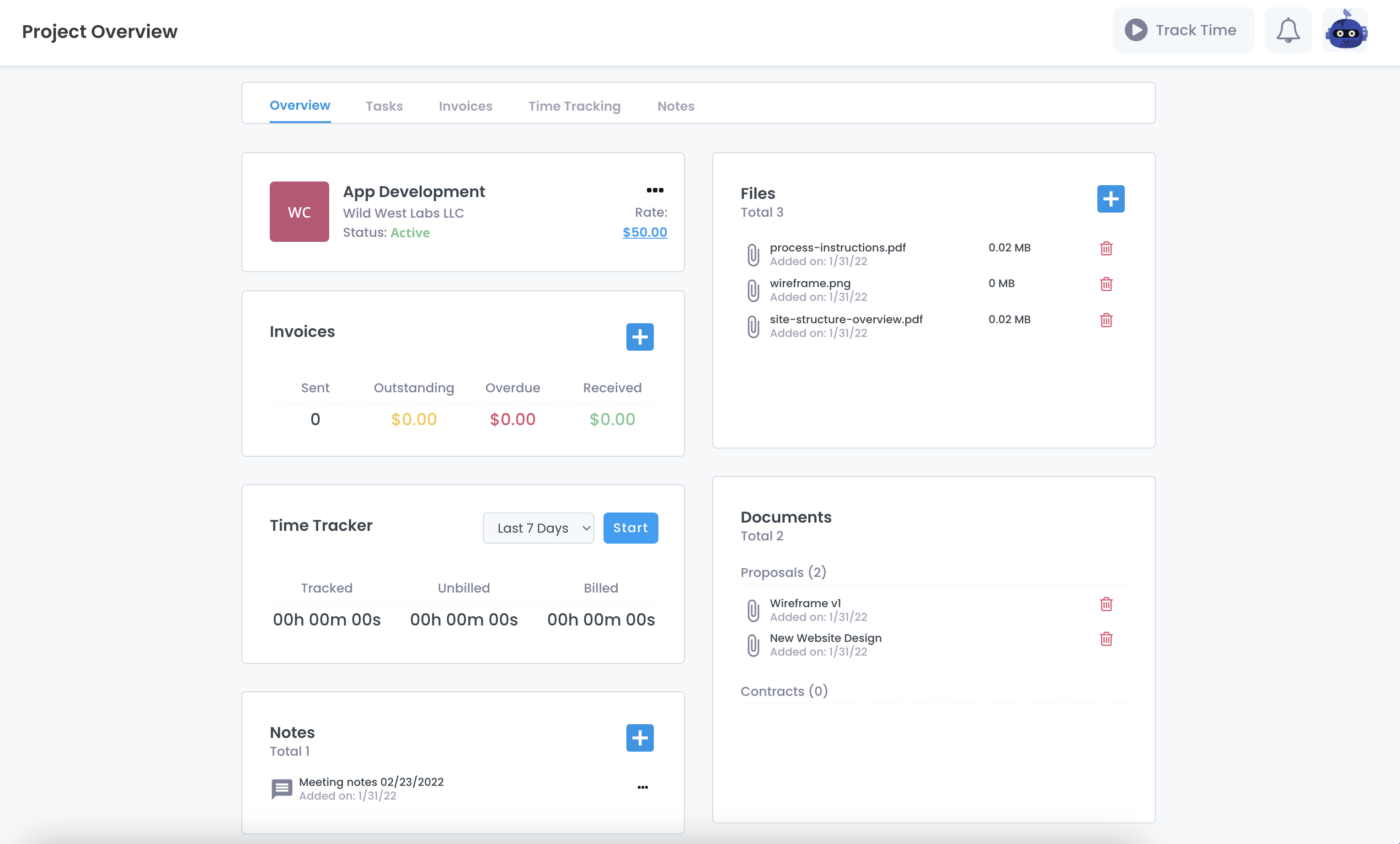Go to the Time Tracking tab

tap(574, 106)
